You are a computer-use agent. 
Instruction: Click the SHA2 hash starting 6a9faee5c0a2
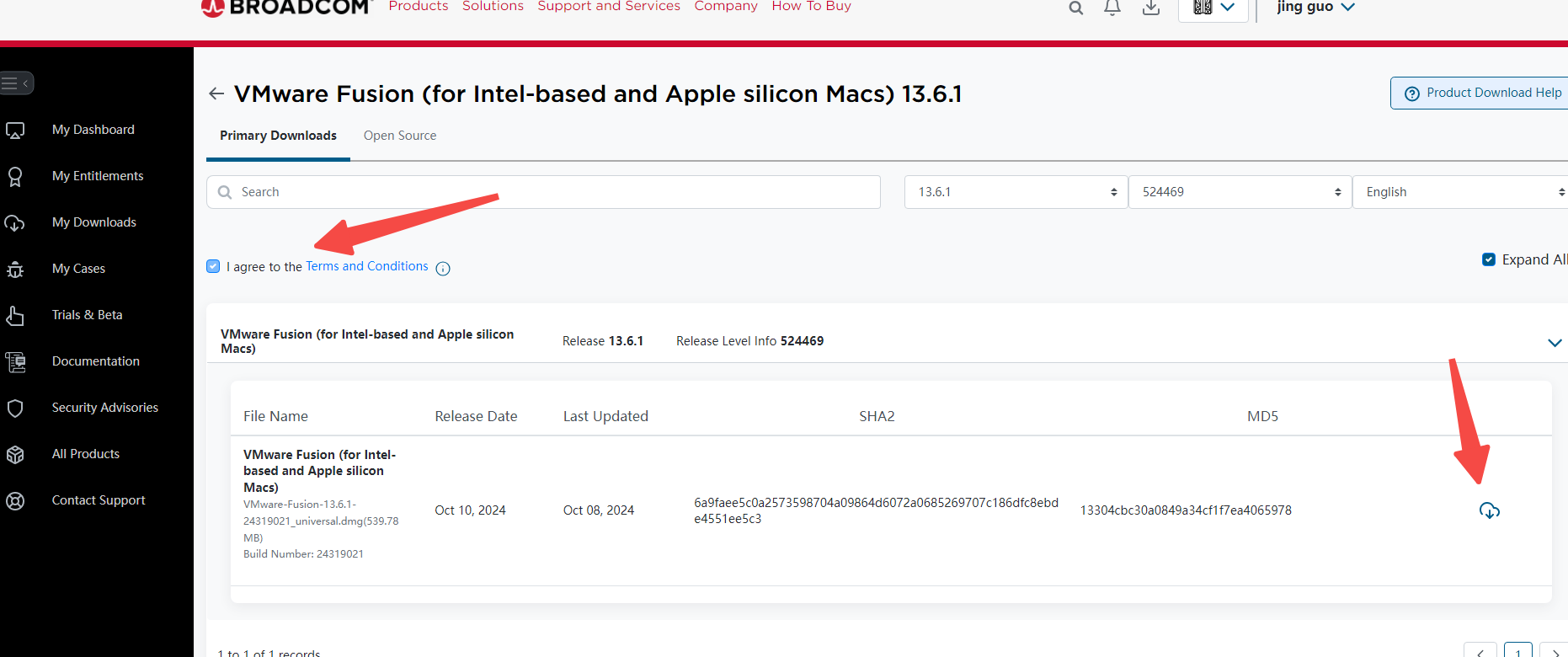tap(876, 510)
